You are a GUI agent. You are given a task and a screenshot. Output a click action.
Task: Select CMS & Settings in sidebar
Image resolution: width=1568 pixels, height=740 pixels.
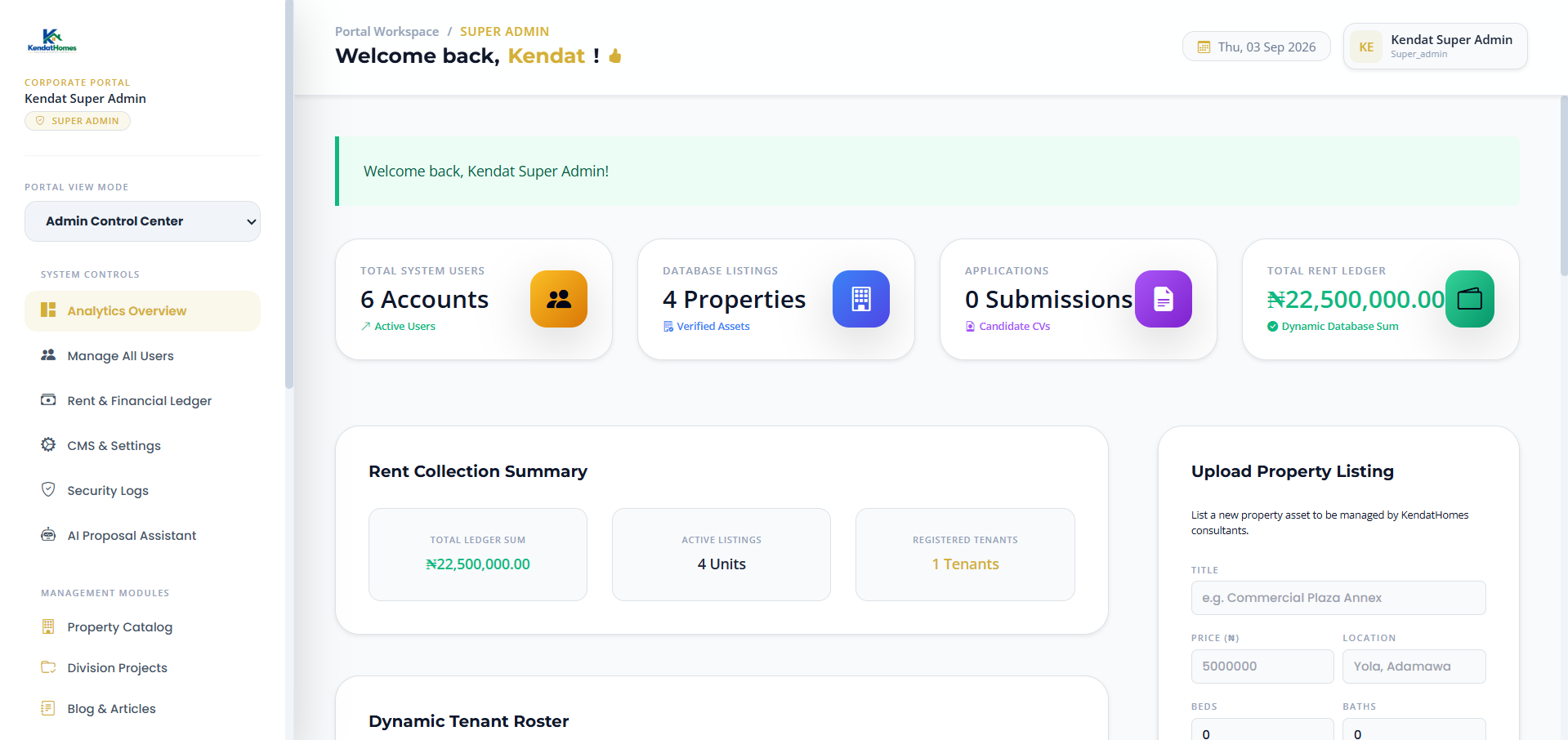(x=142, y=446)
